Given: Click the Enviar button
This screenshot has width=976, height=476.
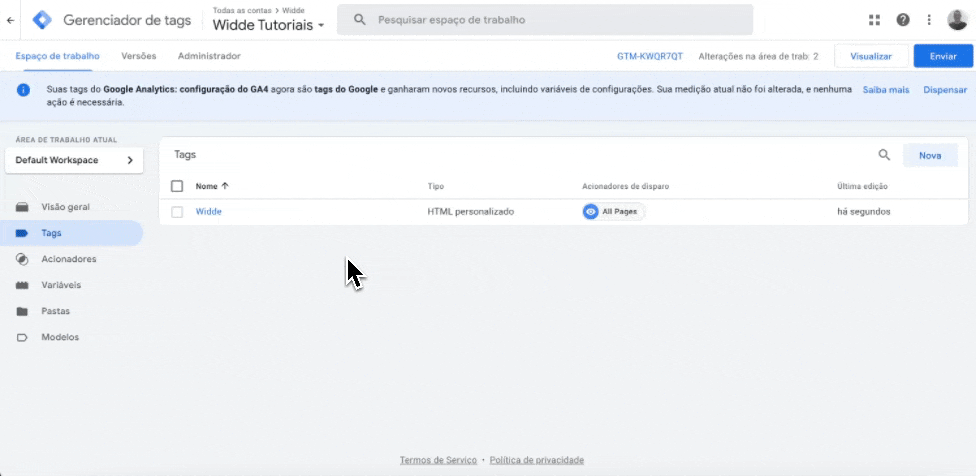Looking at the screenshot, I should pyautogui.click(x=943, y=56).
